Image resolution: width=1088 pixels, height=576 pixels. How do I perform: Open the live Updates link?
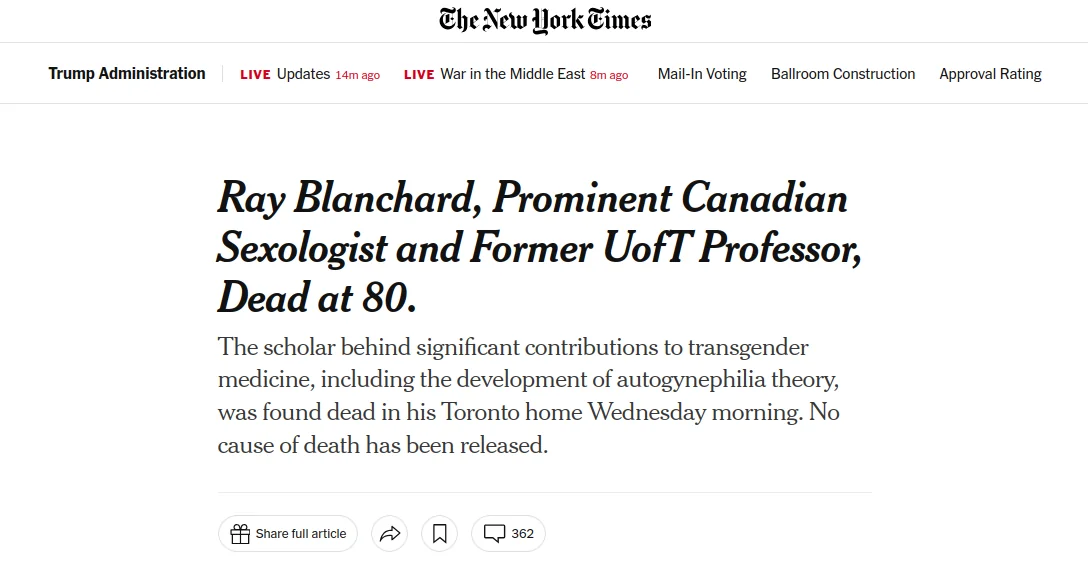303,74
